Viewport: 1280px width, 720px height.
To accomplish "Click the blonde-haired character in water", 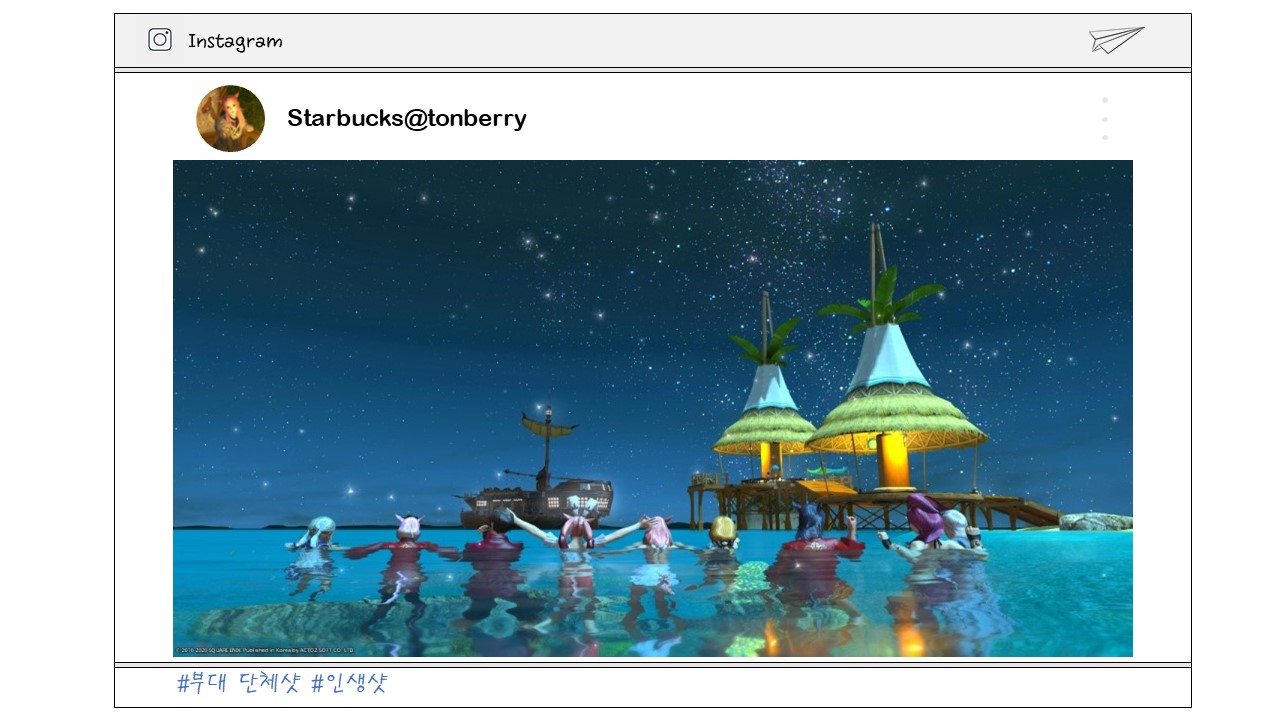I will [723, 535].
